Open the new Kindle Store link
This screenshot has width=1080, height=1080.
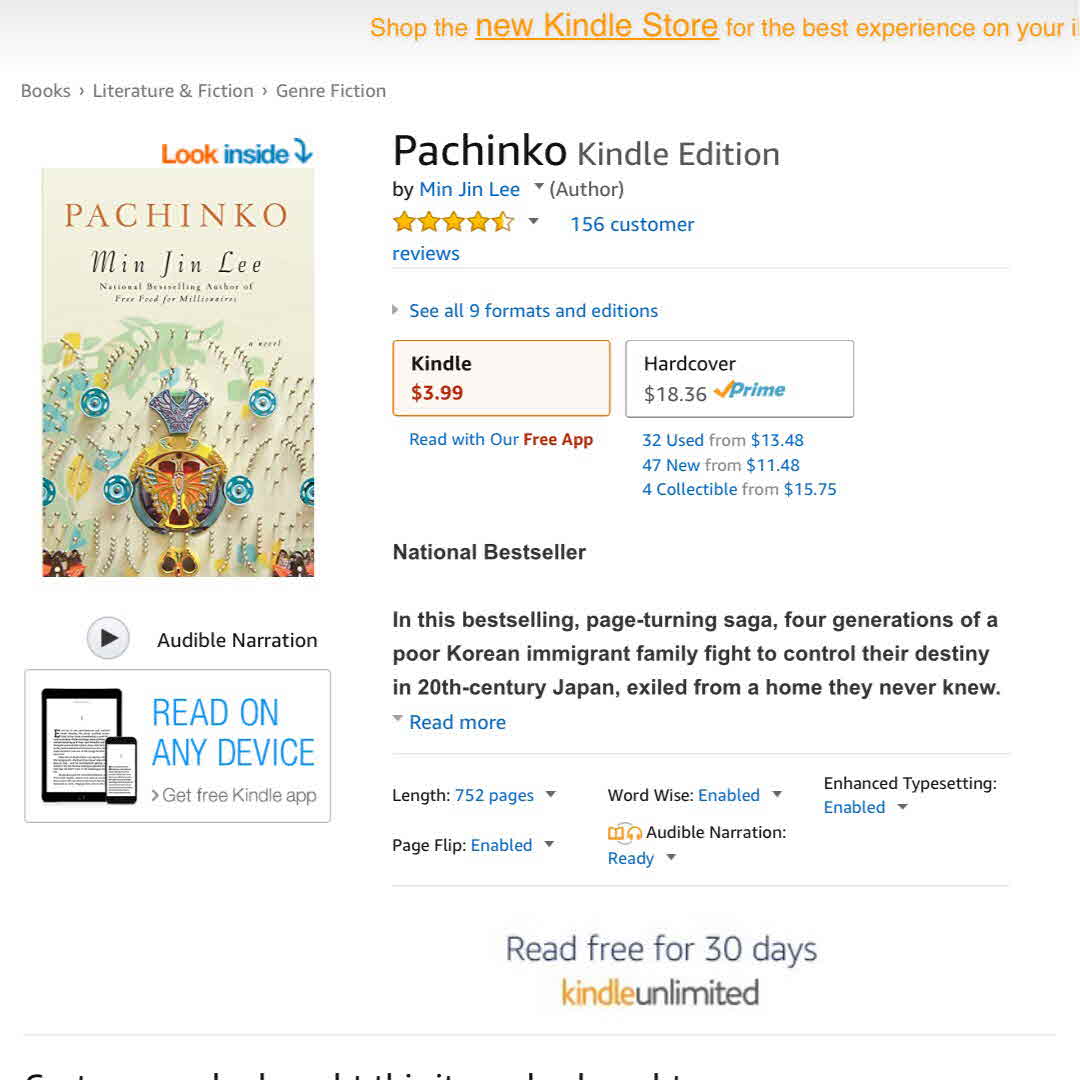pyautogui.click(x=596, y=26)
